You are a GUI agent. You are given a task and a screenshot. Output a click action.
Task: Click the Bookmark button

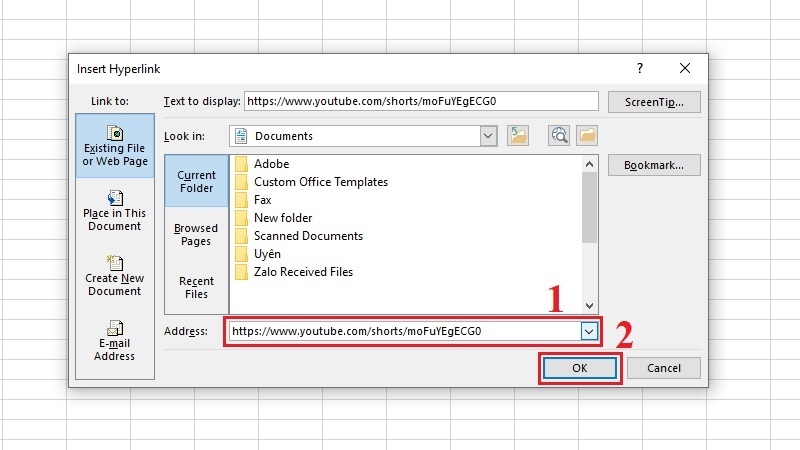[x=654, y=165]
